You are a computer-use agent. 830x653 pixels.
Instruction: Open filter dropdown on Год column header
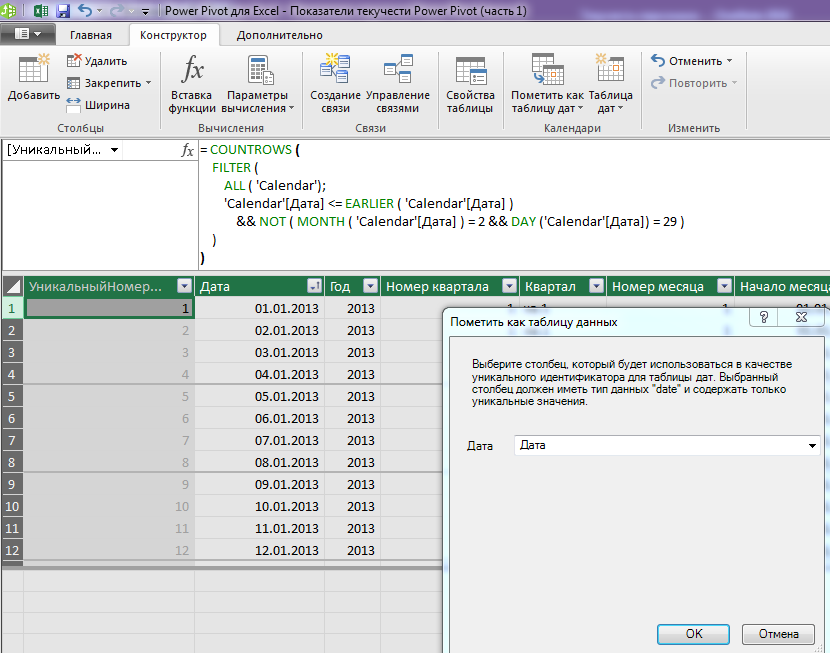click(x=371, y=286)
